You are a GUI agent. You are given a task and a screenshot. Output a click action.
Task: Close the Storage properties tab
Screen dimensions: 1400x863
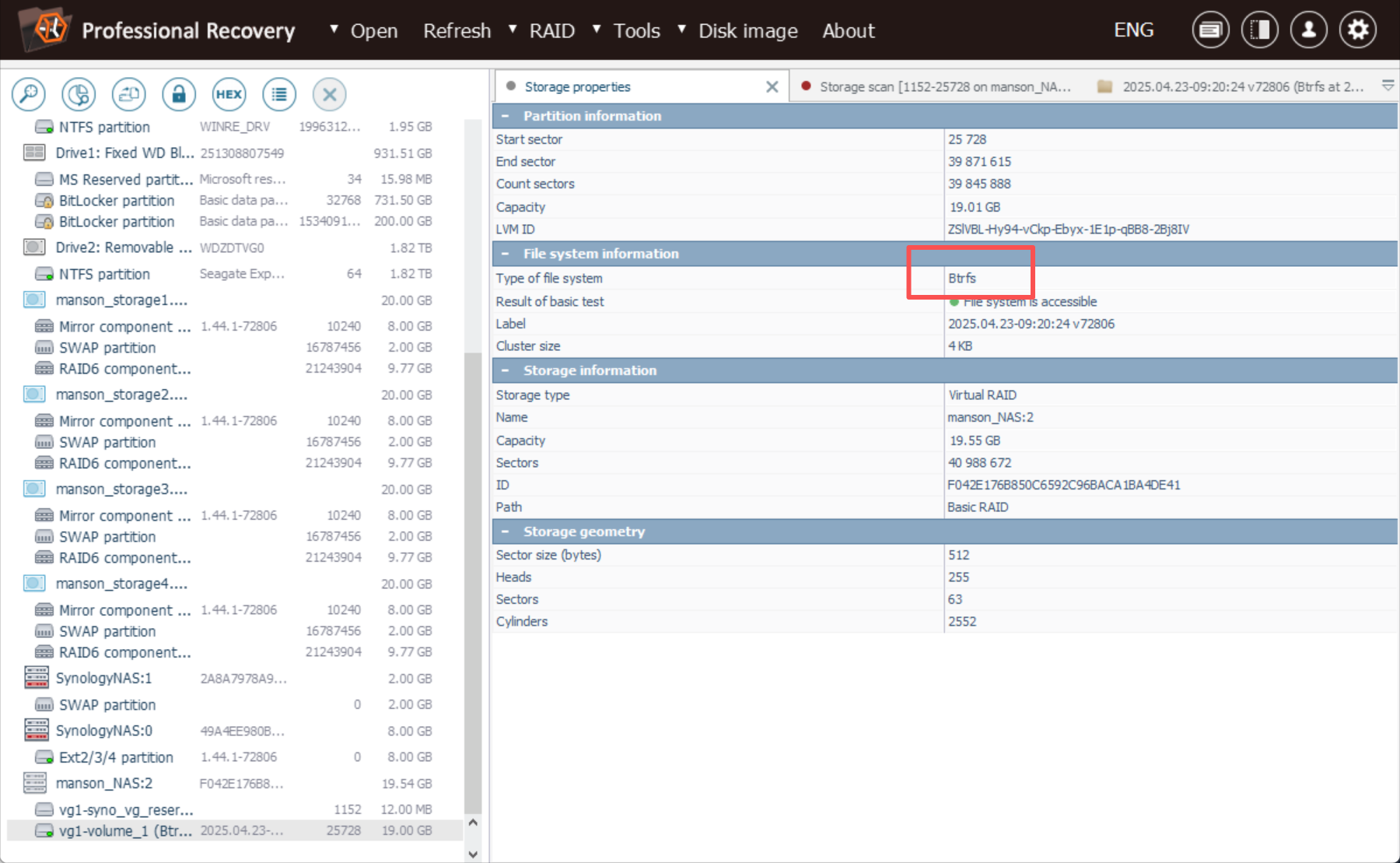[772, 86]
